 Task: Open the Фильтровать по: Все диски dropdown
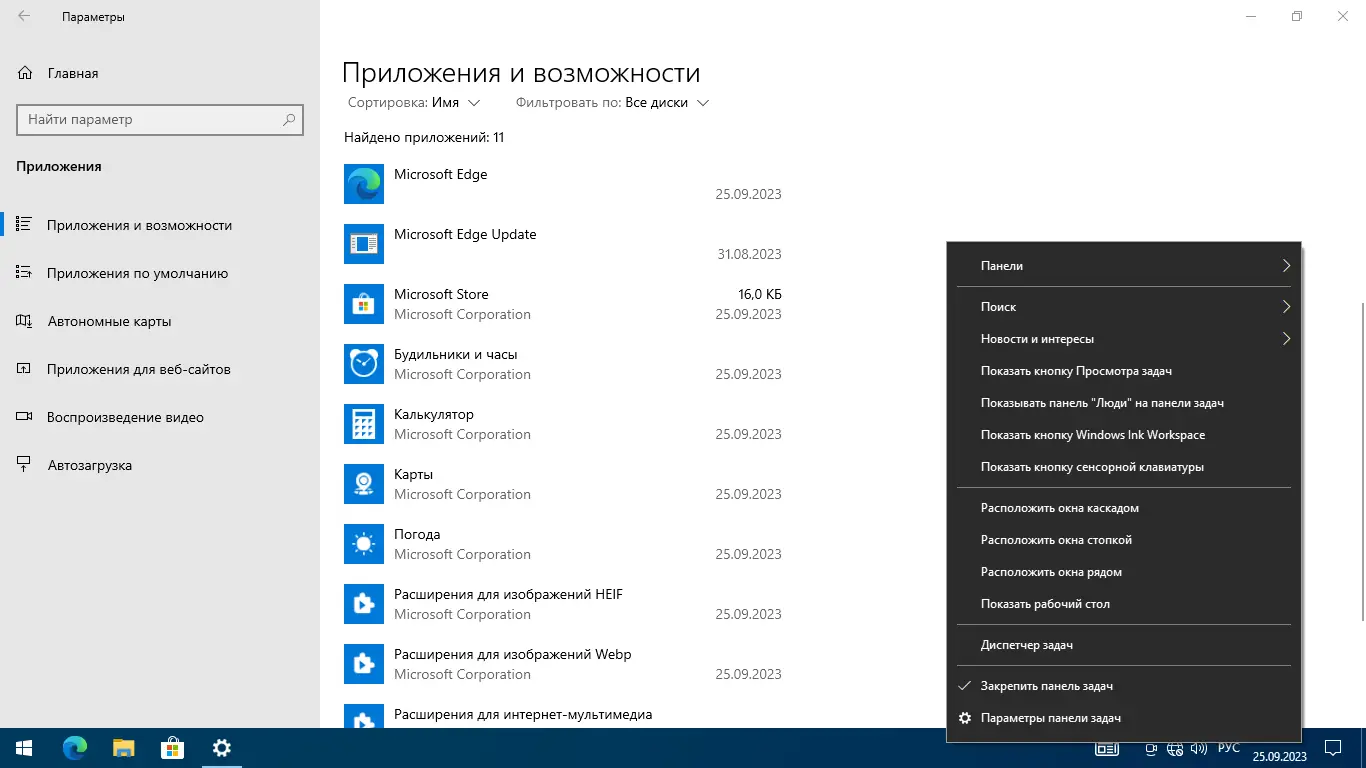(609, 102)
